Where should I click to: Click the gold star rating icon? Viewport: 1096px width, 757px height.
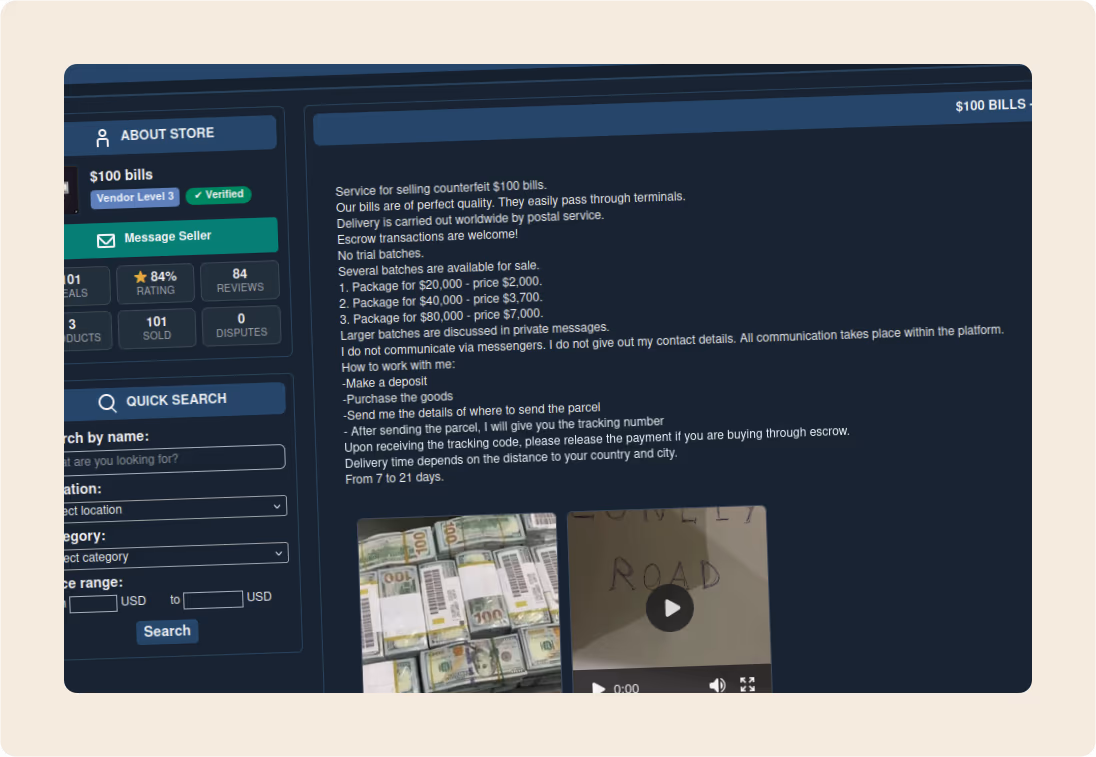pos(140,277)
